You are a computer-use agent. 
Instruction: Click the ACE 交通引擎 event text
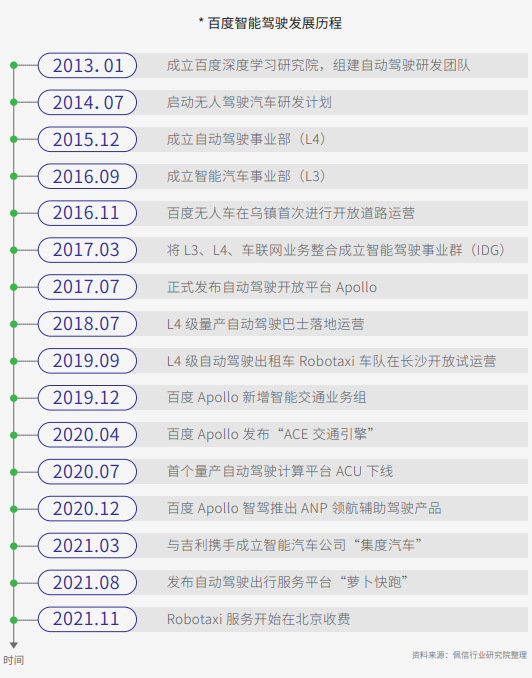pyautogui.click(x=270, y=434)
